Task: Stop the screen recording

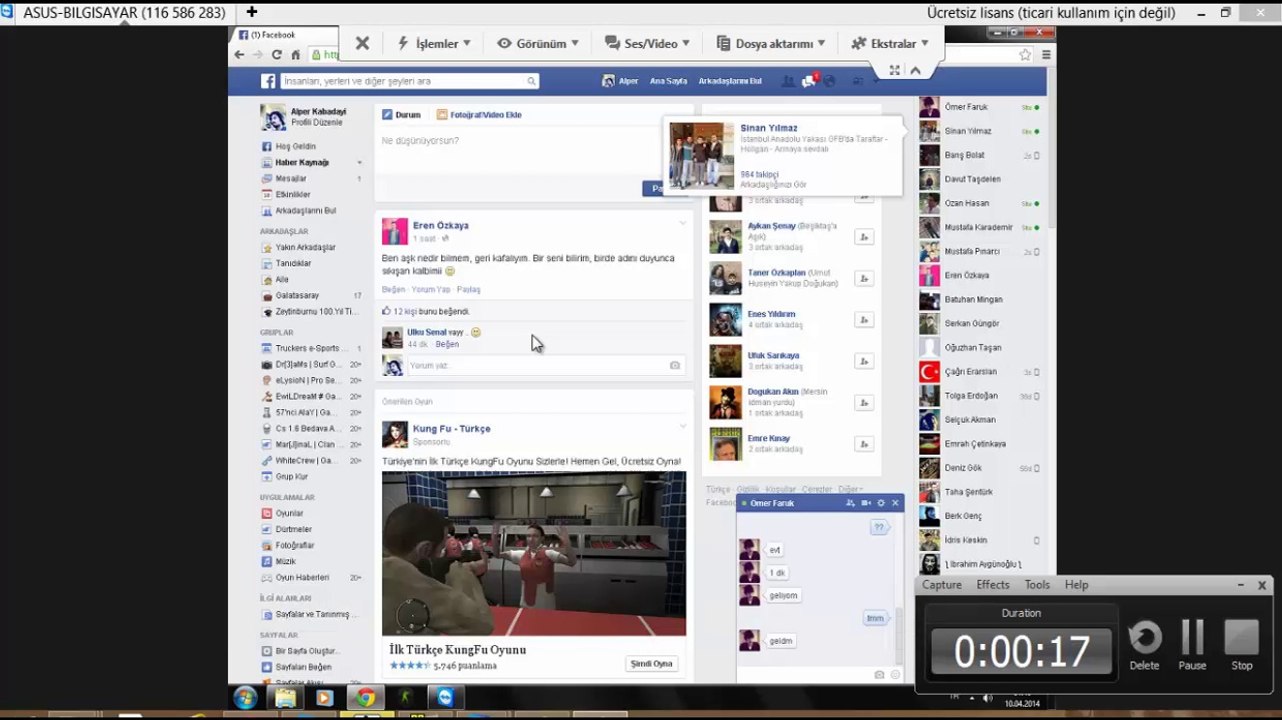Action: 1242,645
